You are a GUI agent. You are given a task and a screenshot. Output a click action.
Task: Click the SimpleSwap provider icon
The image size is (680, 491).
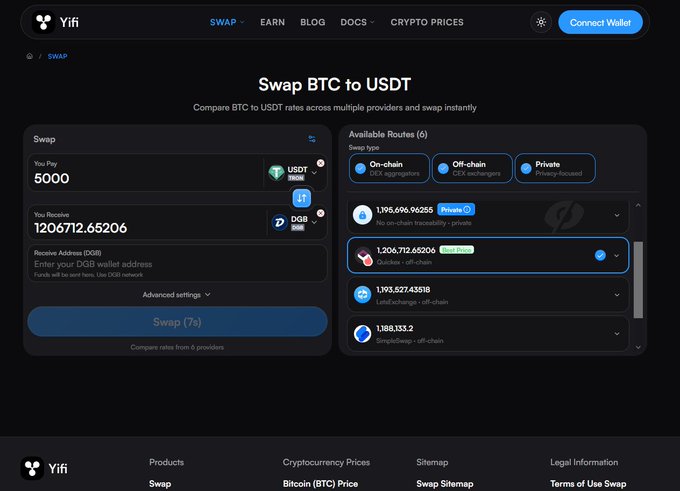coord(363,334)
